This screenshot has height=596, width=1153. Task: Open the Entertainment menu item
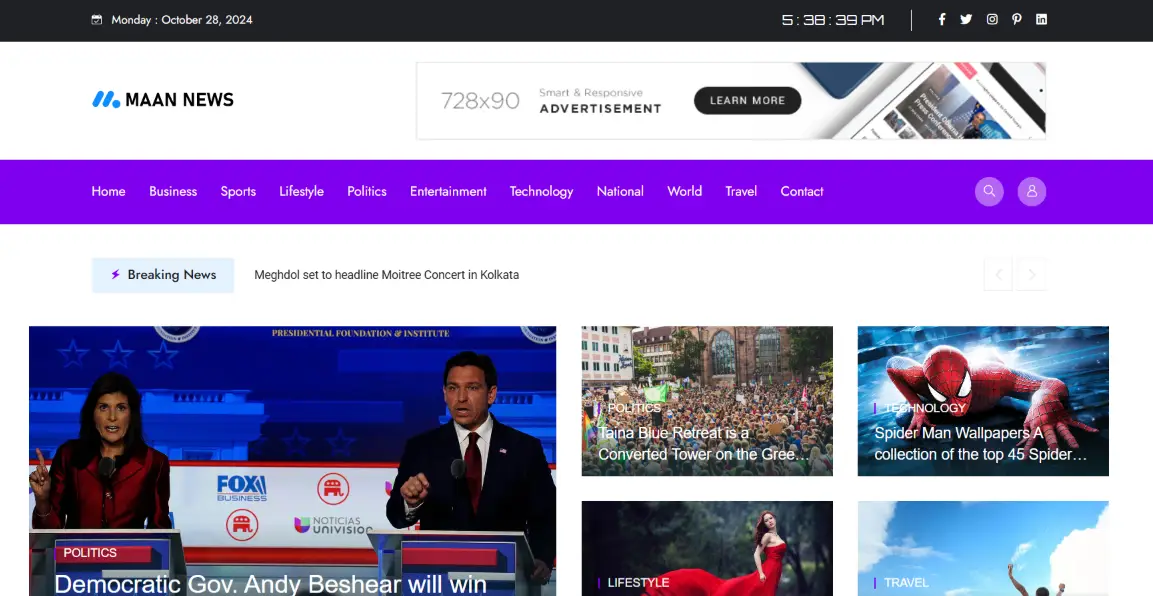click(448, 191)
